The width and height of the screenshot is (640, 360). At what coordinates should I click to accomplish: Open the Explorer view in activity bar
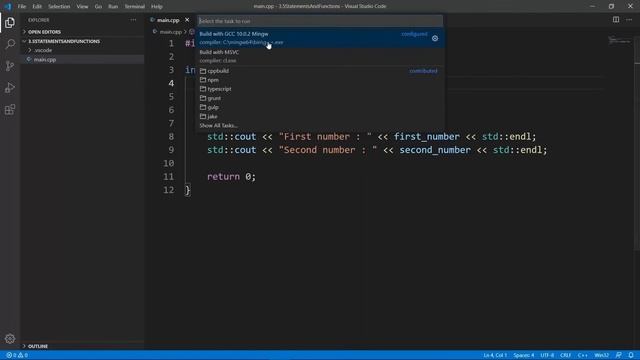(10, 23)
